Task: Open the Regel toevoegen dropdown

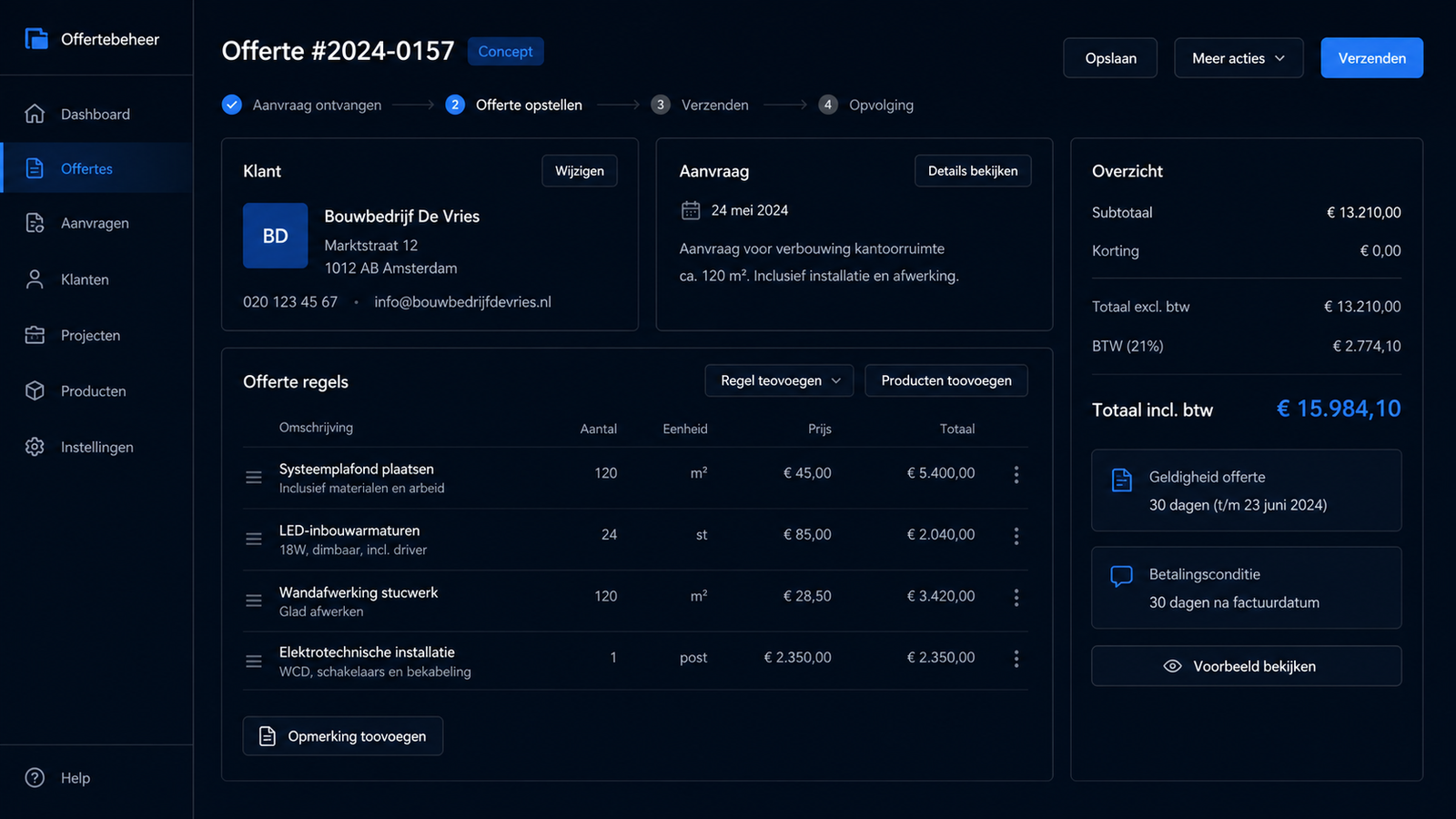Action: click(779, 380)
